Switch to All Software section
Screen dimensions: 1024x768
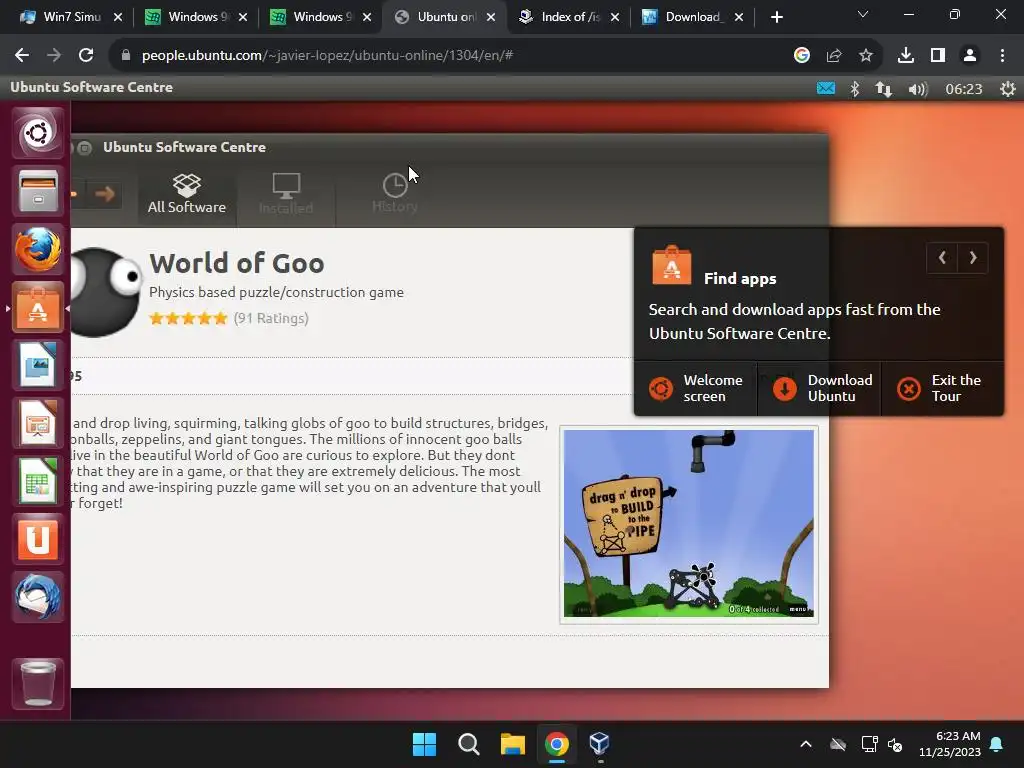[187, 194]
